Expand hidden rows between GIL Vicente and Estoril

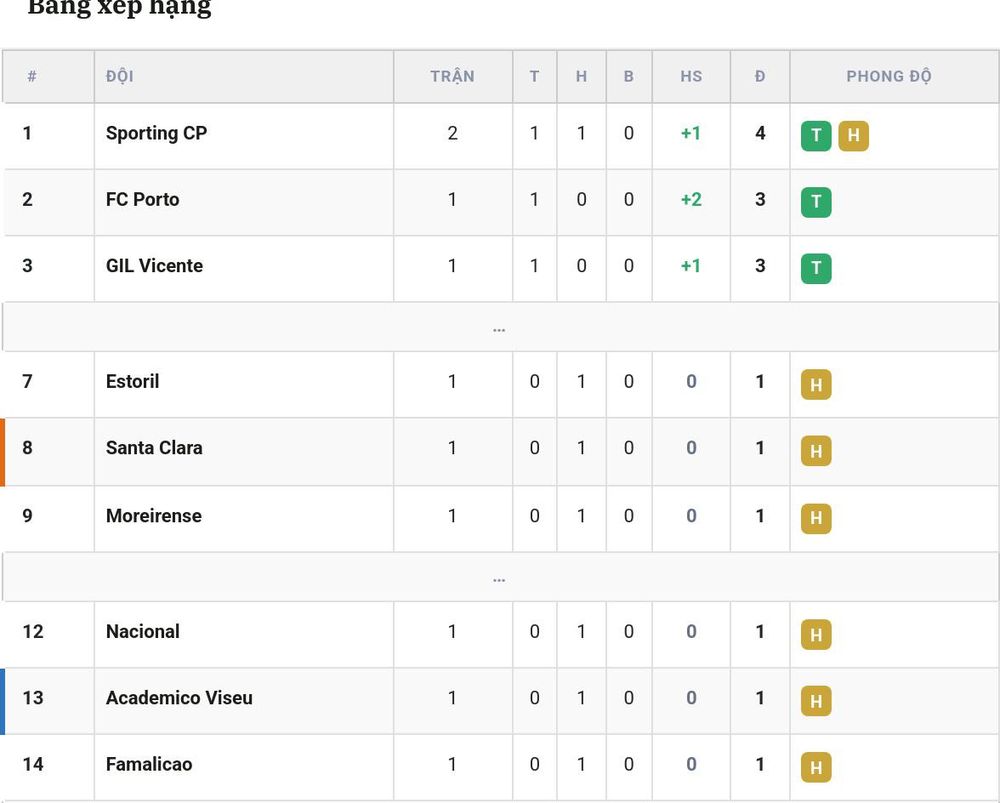pos(499,327)
